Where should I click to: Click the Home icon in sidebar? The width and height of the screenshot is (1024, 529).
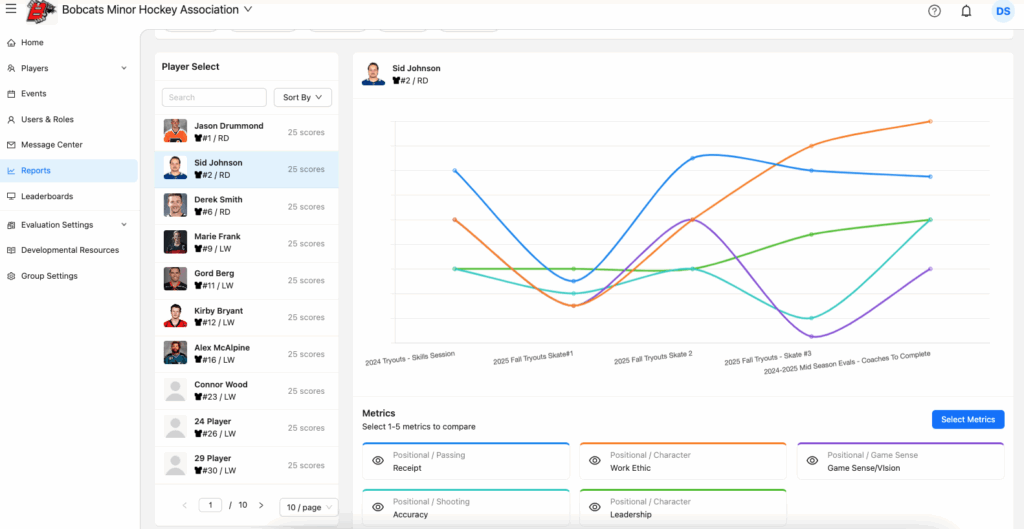point(11,43)
